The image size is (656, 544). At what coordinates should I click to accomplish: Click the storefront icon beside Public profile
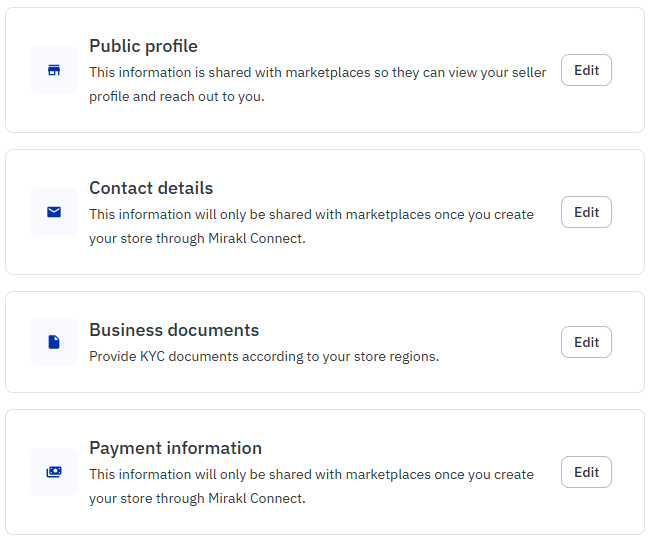[x=54, y=70]
